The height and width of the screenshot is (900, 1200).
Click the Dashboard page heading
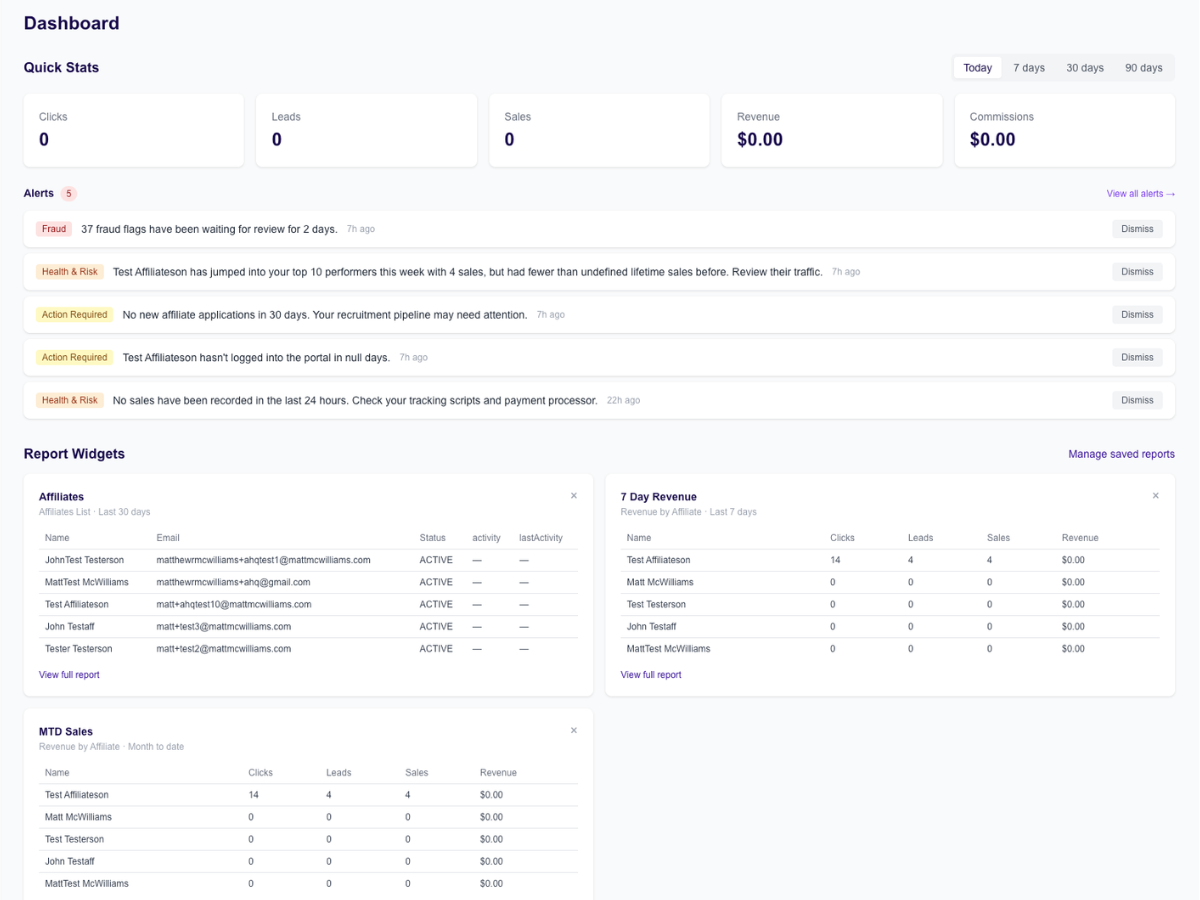pyautogui.click(x=72, y=23)
